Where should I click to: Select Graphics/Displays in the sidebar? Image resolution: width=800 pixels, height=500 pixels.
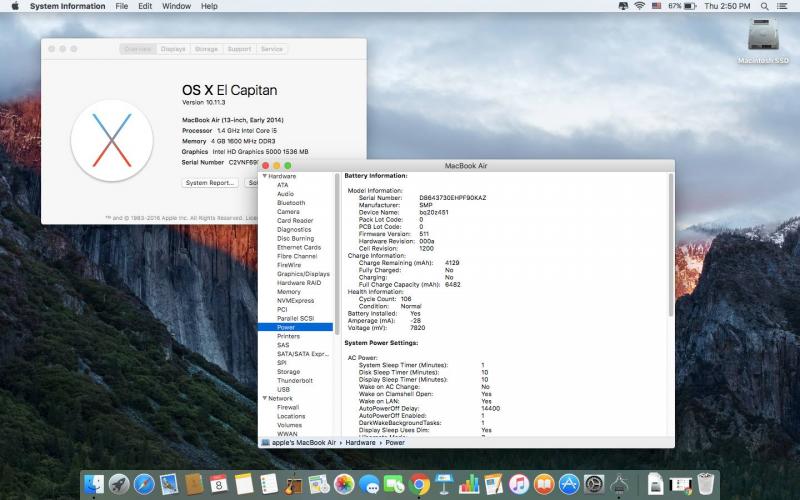(x=303, y=274)
